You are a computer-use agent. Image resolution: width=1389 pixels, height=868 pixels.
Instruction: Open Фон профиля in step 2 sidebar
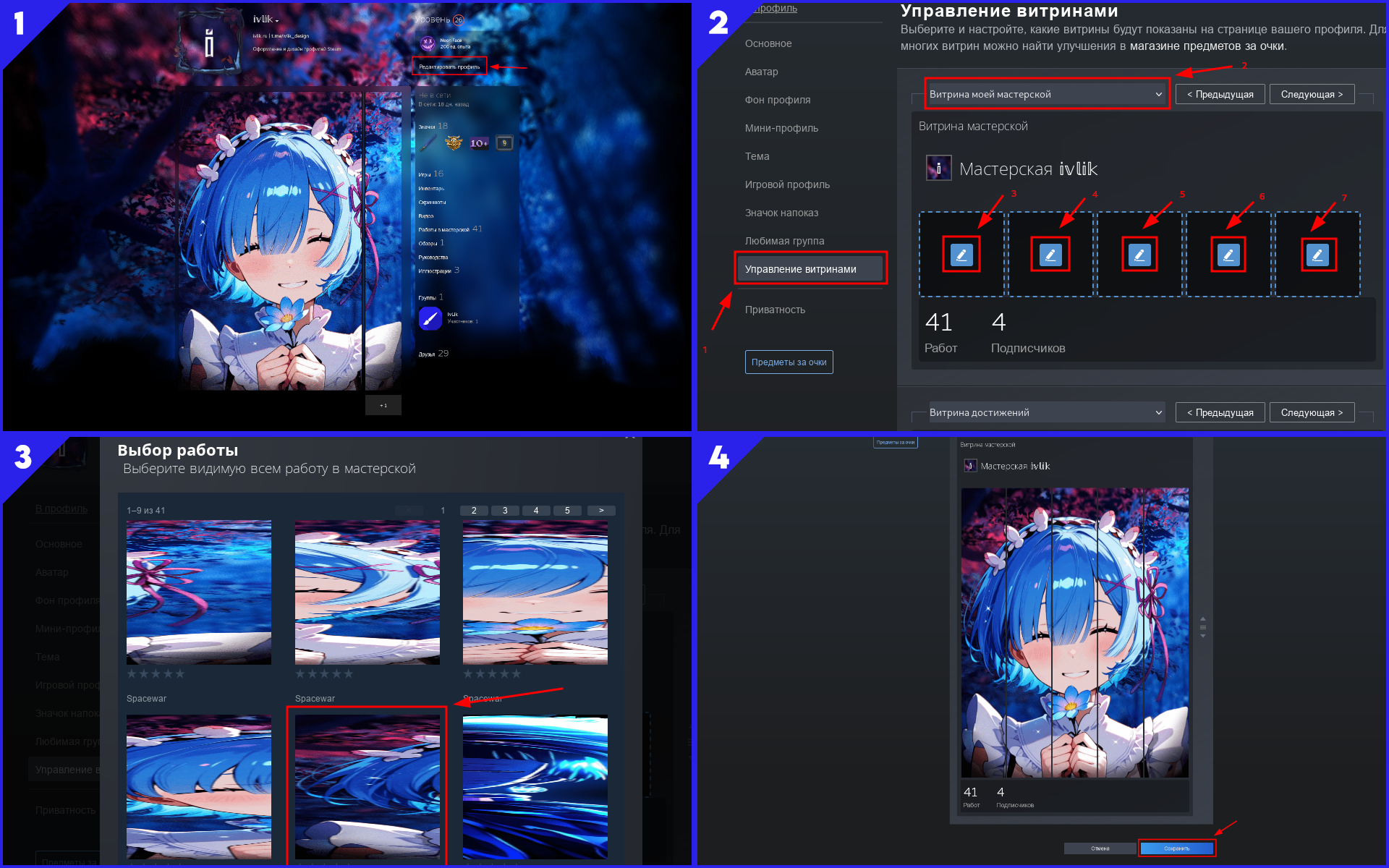click(778, 100)
